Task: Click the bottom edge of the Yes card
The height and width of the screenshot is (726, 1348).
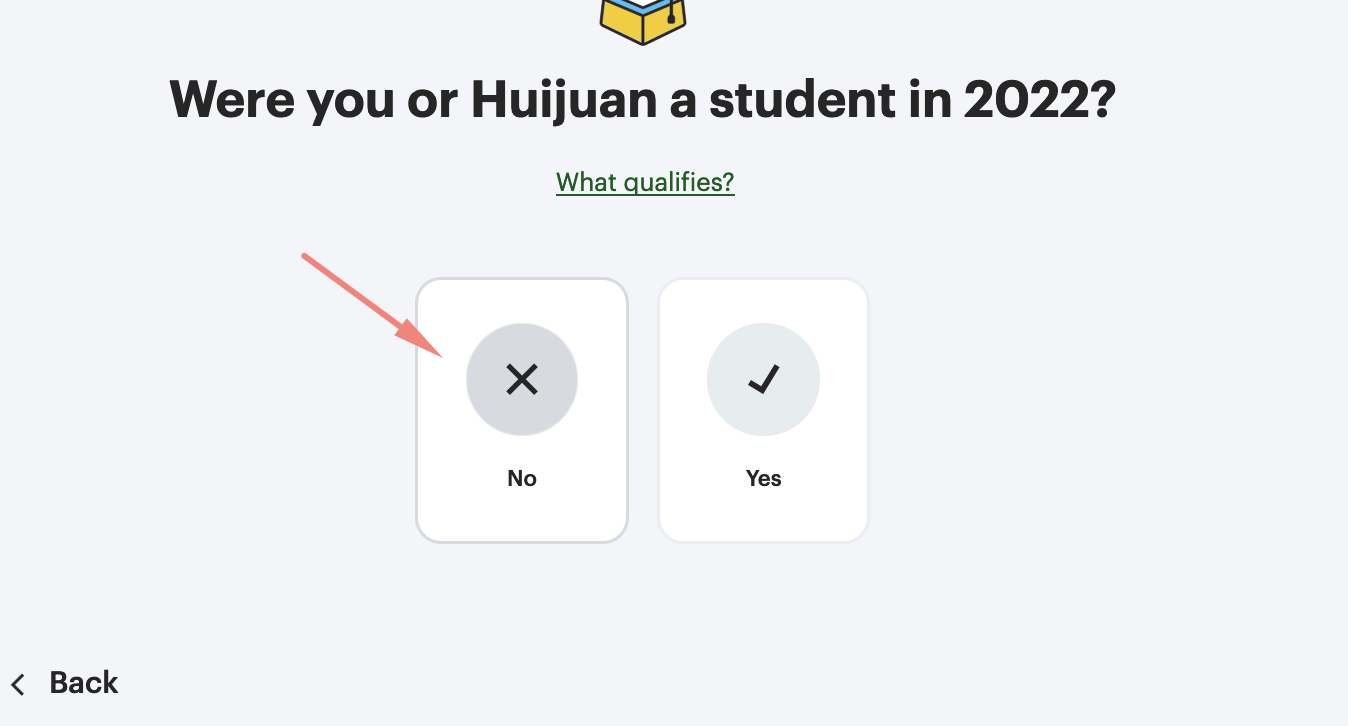Action: coord(763,541)
